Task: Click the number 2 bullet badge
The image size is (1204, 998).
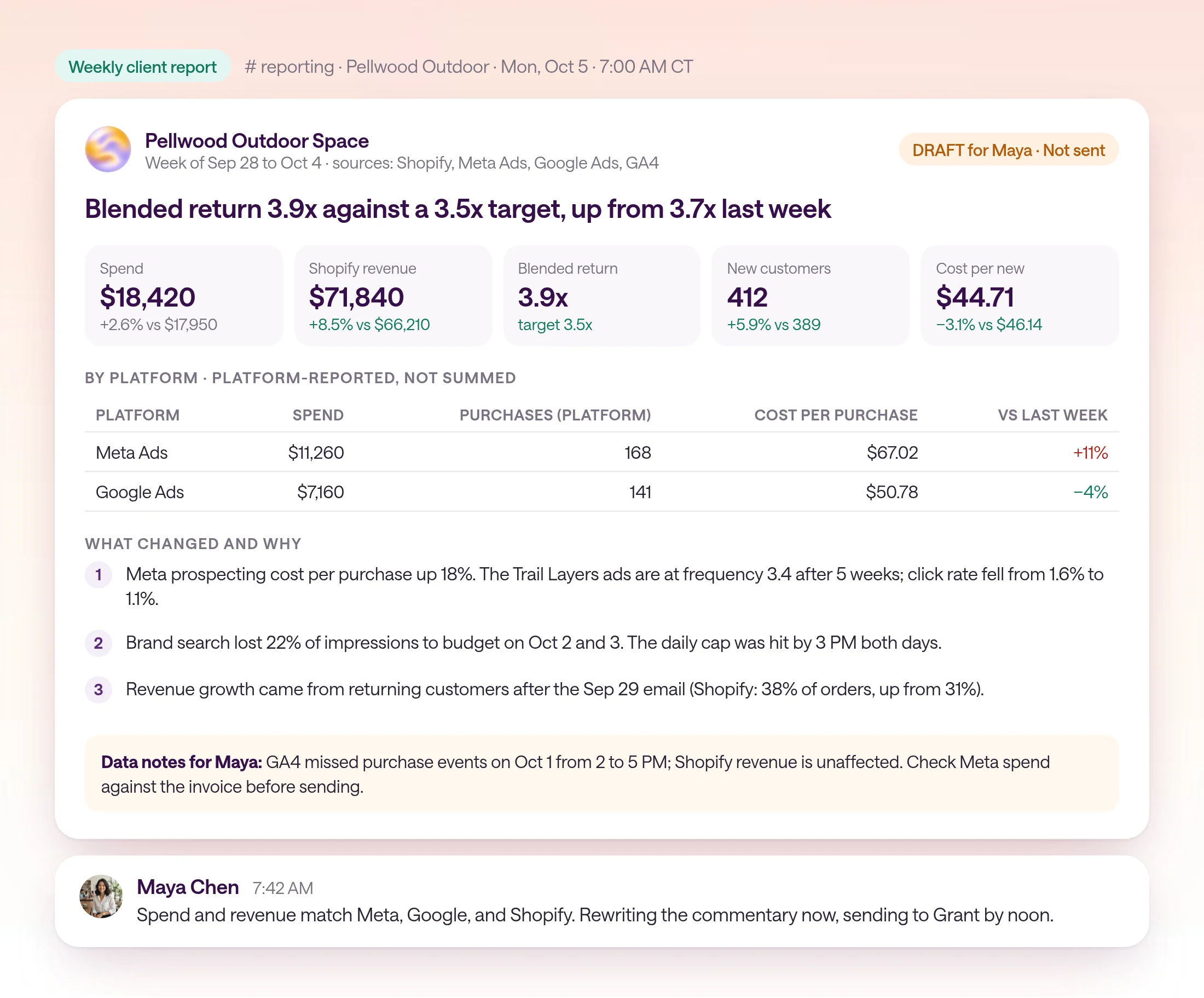Action: coord(99,643)
